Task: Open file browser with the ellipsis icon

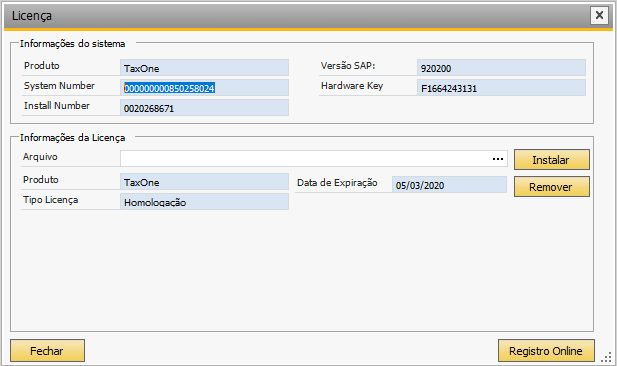Action: [x=498, y=159]
